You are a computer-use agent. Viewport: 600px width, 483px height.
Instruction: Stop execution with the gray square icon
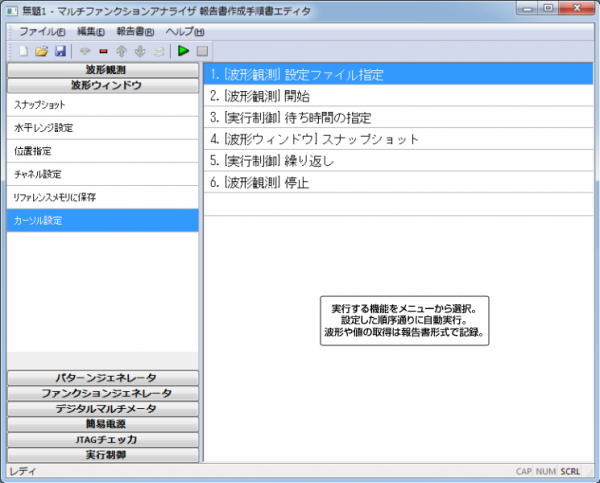click(202, 51)
